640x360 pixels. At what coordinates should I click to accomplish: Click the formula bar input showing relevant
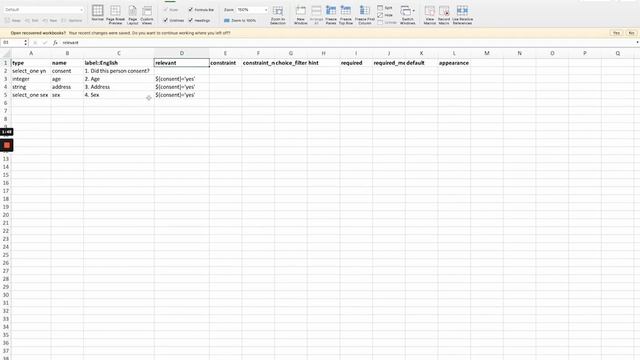[347, 42]
